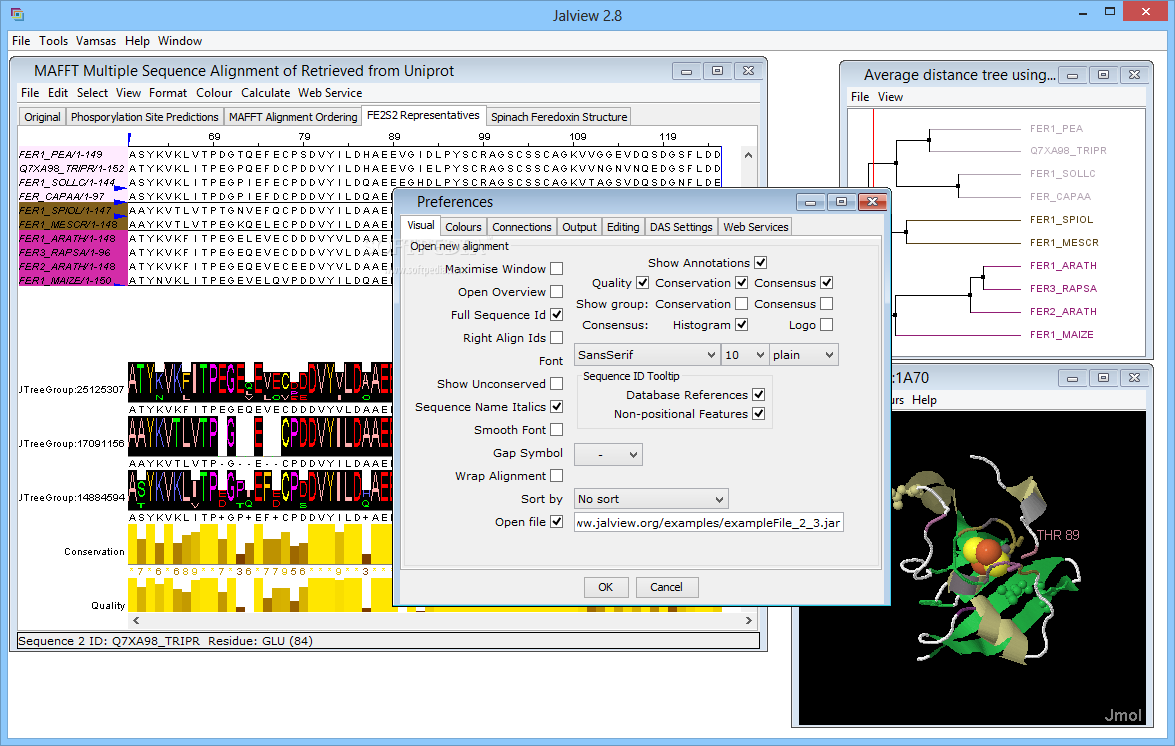Iconify the Average distance tree window
1175x746 pixels.
click(x=1072, y=75)
